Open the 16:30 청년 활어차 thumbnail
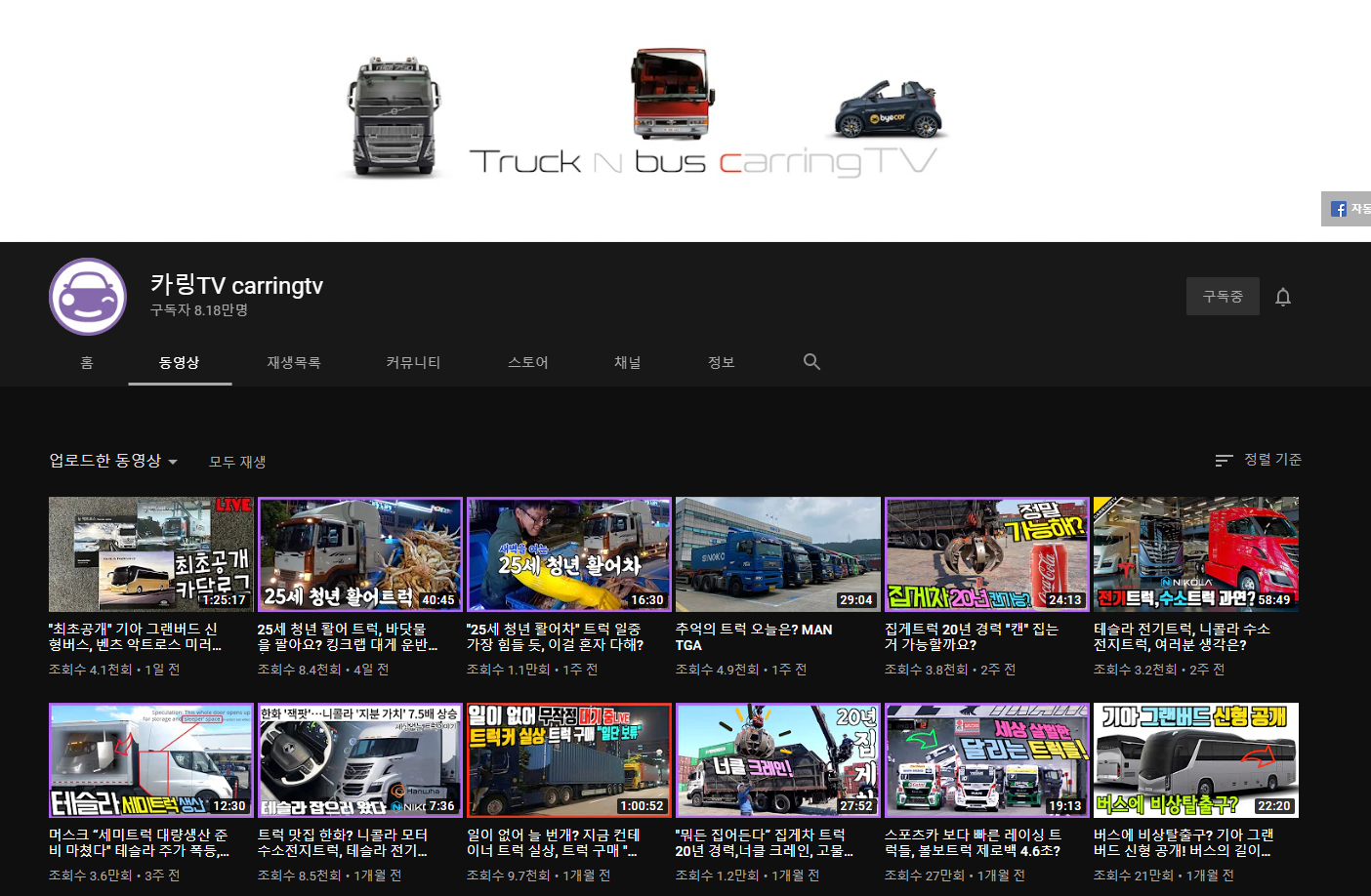 pos(569,554)
